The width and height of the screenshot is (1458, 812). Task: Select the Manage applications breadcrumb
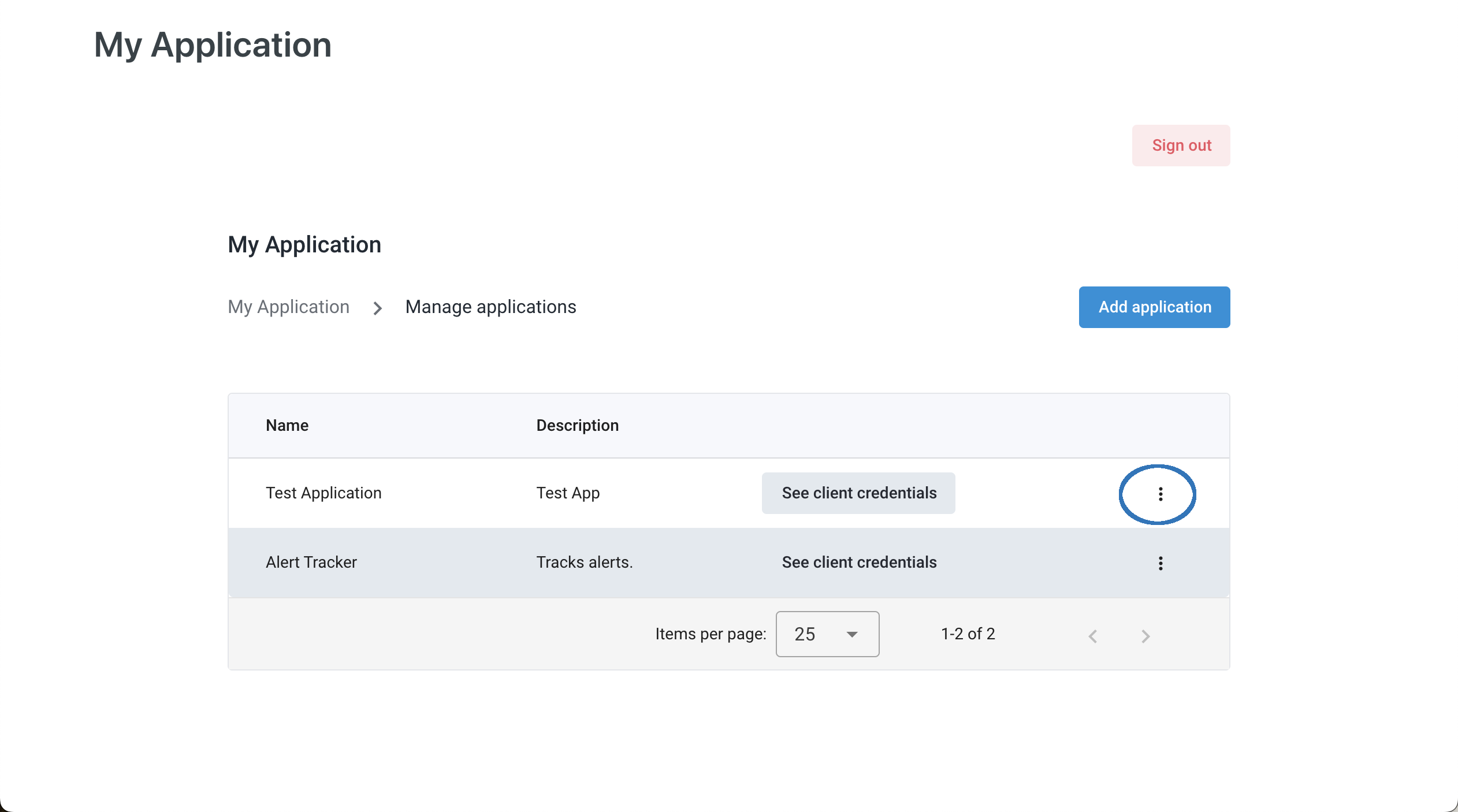pos(490,307)
